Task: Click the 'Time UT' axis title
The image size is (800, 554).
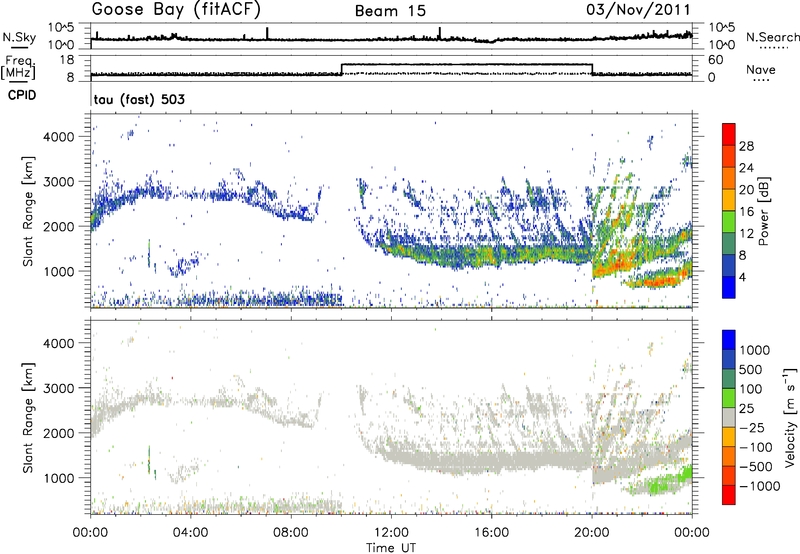Action: (391, 548)
